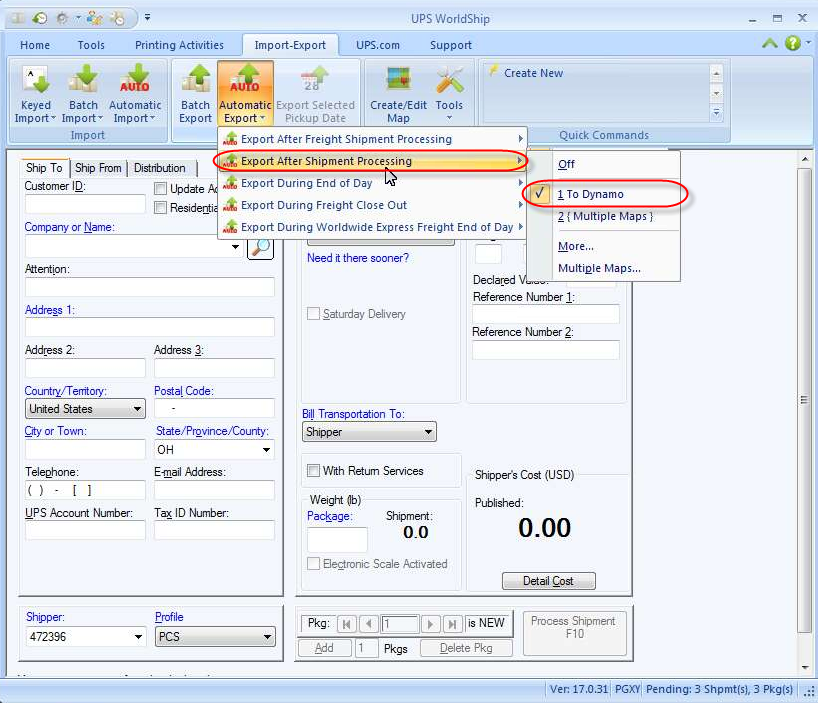
Task: Open the Automatic Export ribbon button
Action: coord(245,94)
